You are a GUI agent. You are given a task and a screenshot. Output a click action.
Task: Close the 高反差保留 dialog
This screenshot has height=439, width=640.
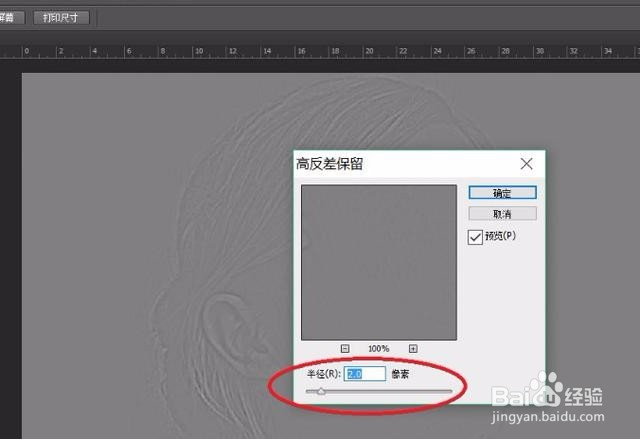[527, 164]
